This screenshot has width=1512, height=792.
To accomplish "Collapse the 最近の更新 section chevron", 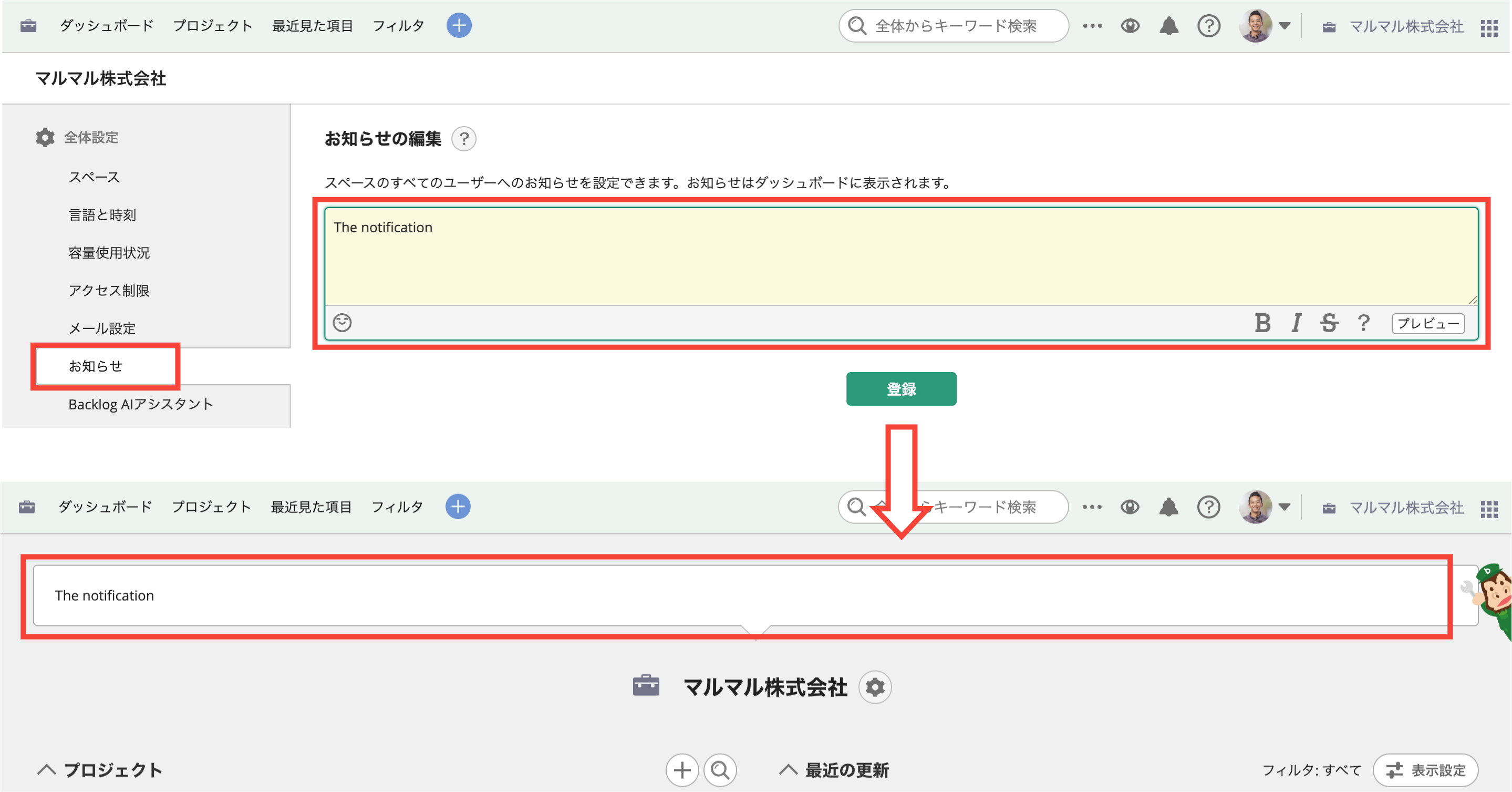I will pyautogui.click(x=788, y=770).
